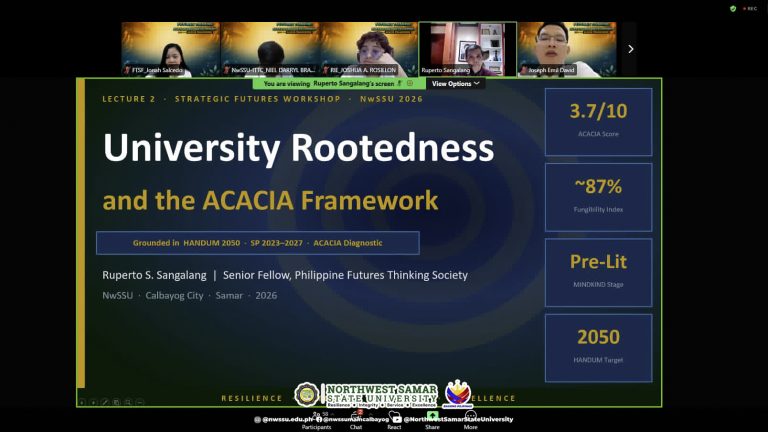Open the slideshow see-all-slides icon
Image resolution: width=768 pixels, height=432 pixels.
click(x=117, y=402)
